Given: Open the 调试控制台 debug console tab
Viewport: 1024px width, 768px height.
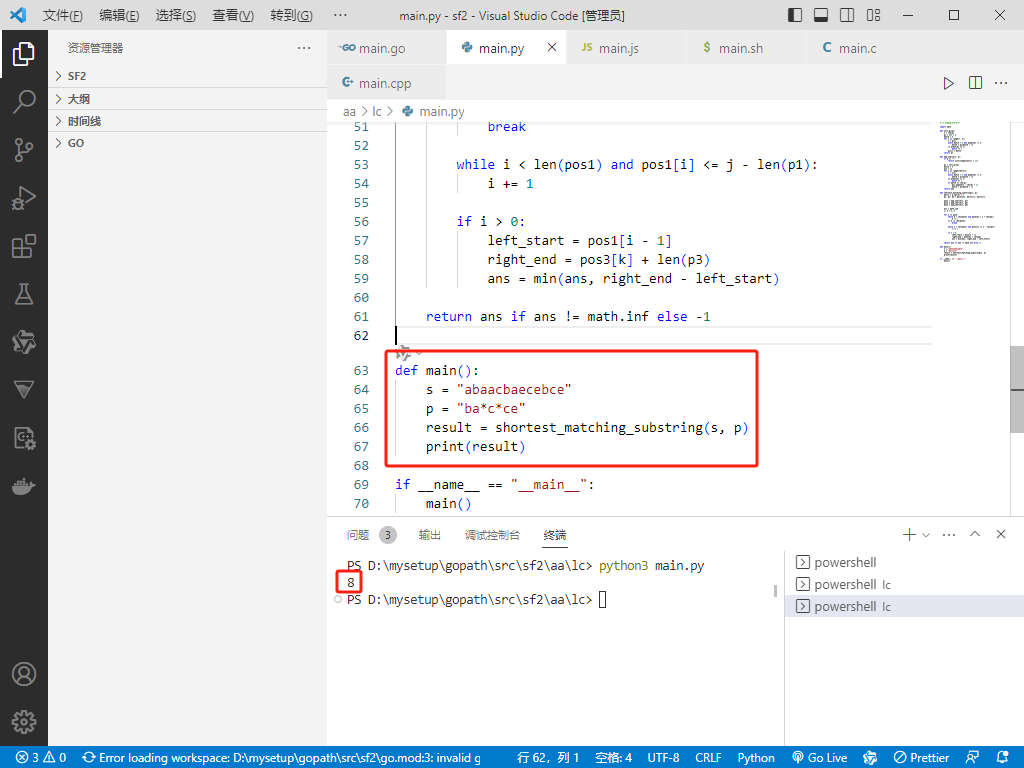Looking at the screenshot, I should (492, 535).
